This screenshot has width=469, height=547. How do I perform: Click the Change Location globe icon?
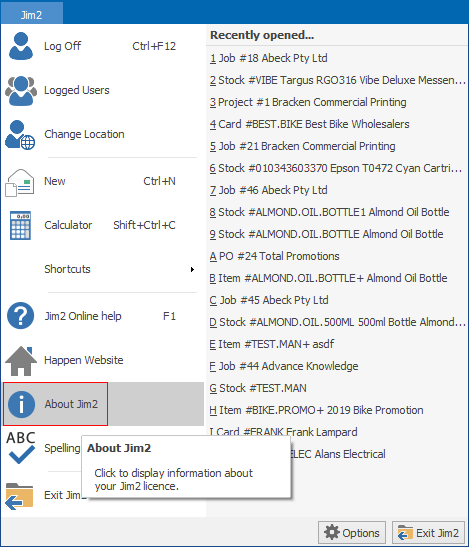click(x=20, y=135)
